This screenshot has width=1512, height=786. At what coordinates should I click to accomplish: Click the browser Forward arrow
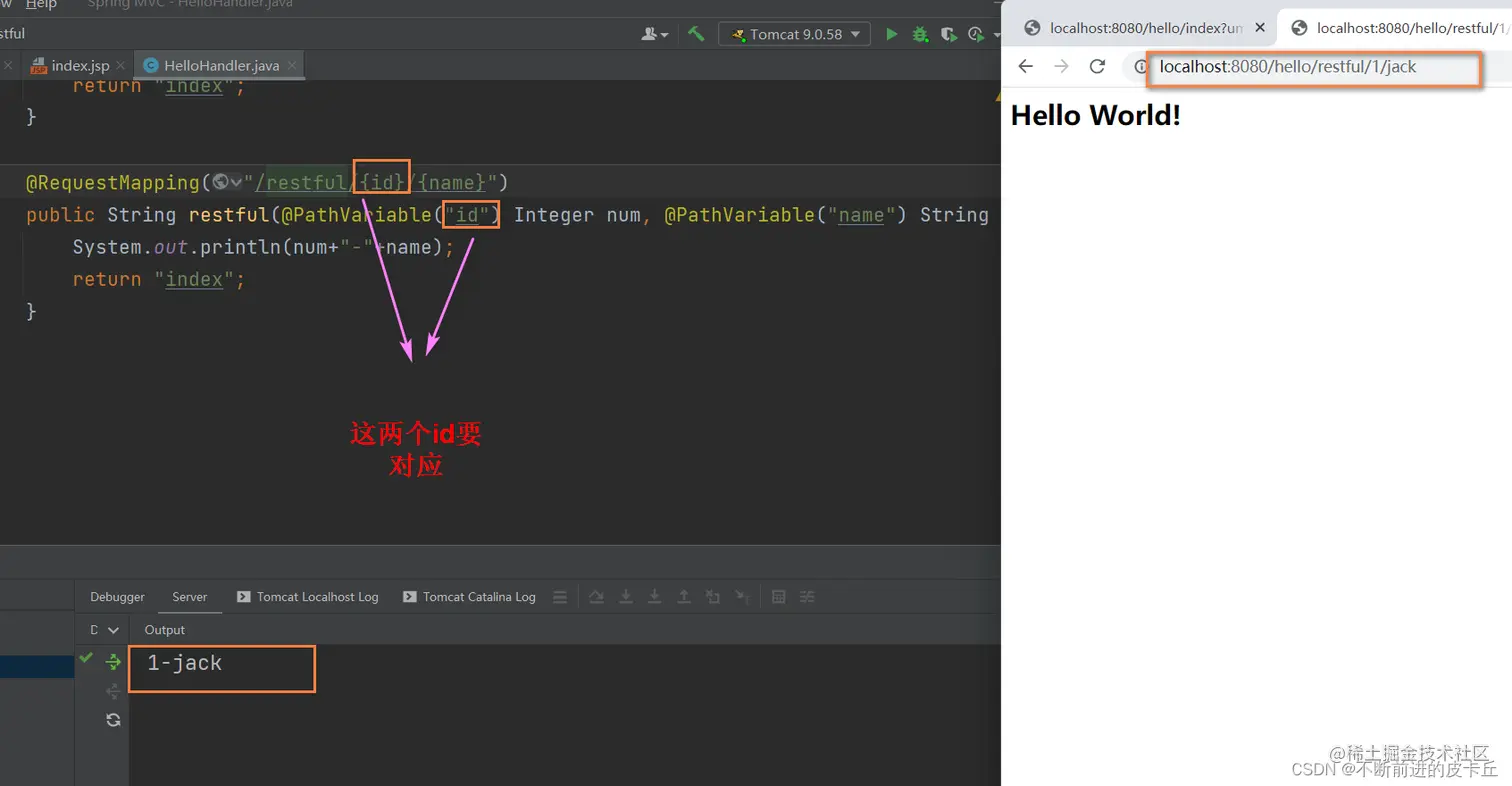click(x=1061, y=66)
